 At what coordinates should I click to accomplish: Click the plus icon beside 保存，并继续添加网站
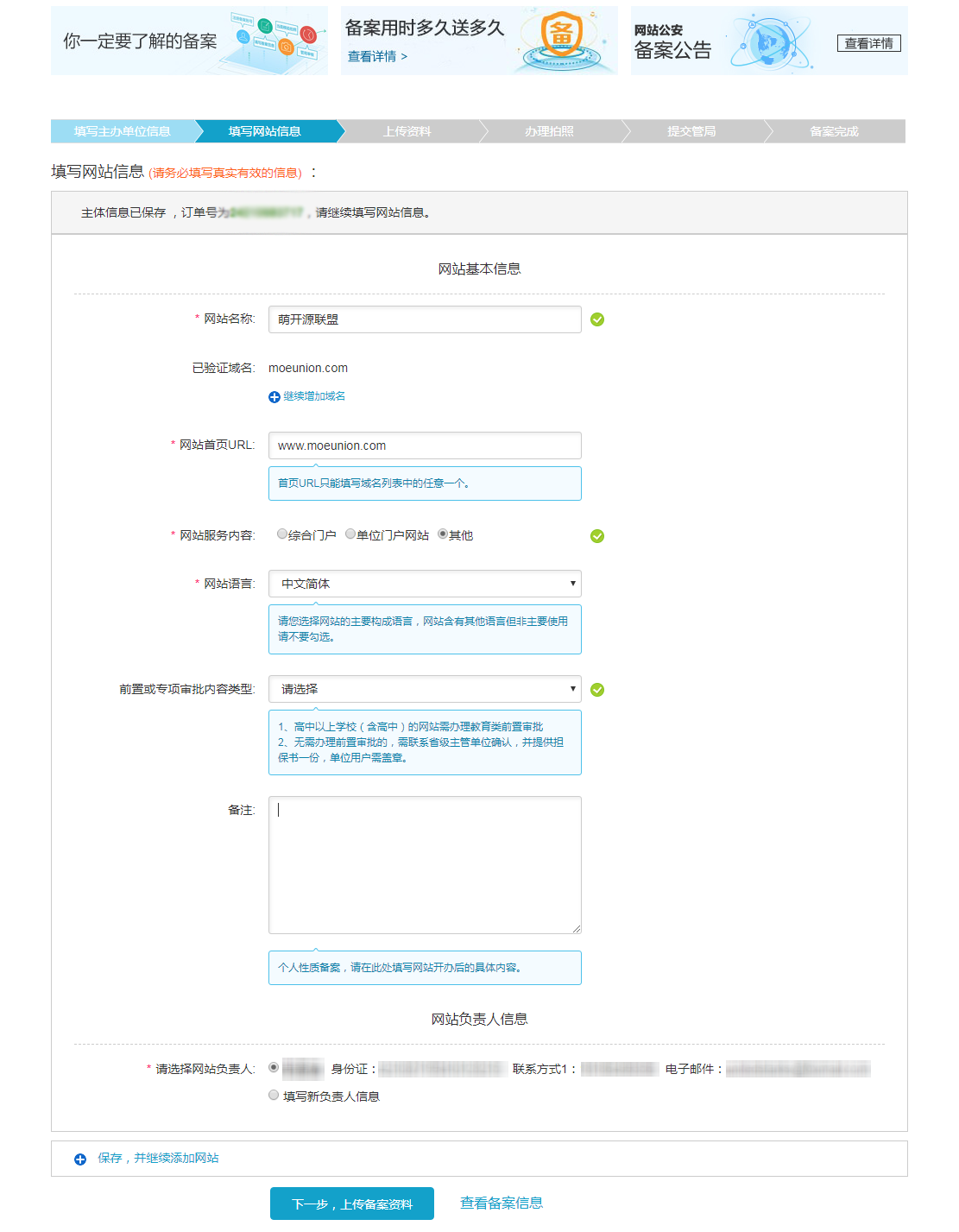pos(80,1159)
